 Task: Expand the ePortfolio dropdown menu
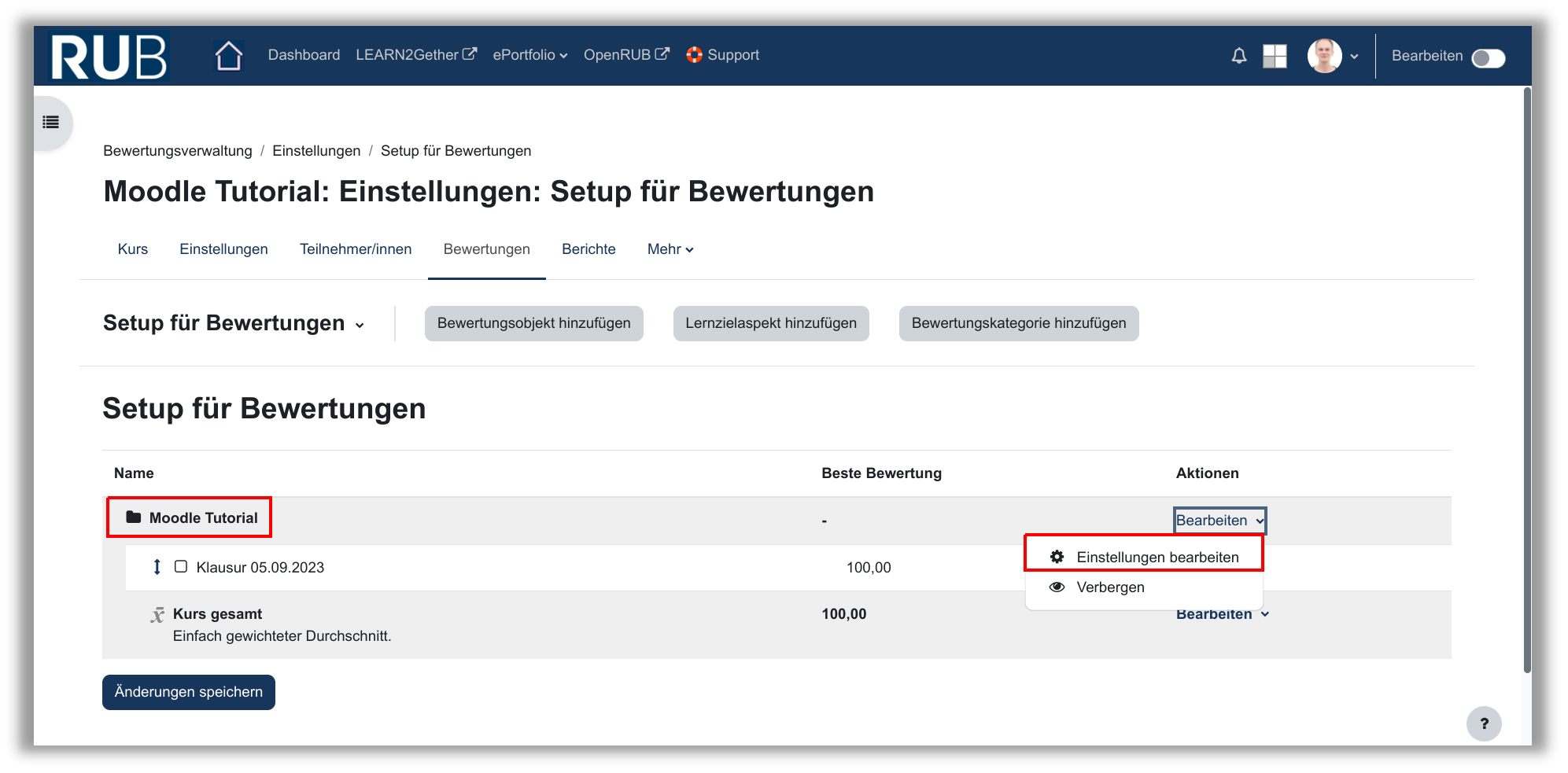(x=529, y=55)
